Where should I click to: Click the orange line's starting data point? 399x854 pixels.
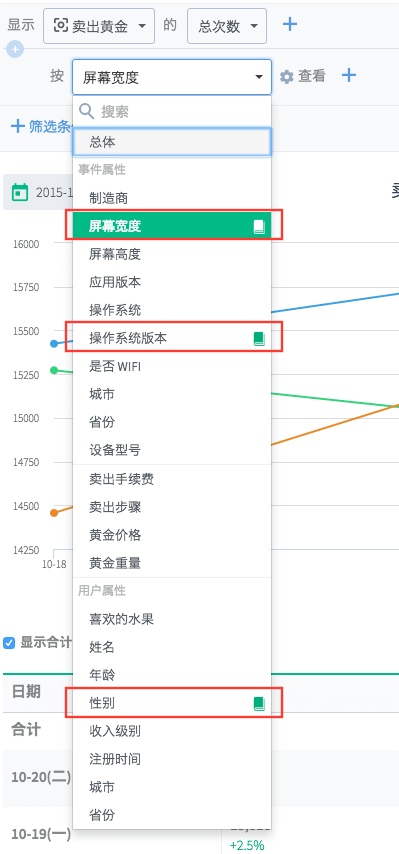[54, 513]
